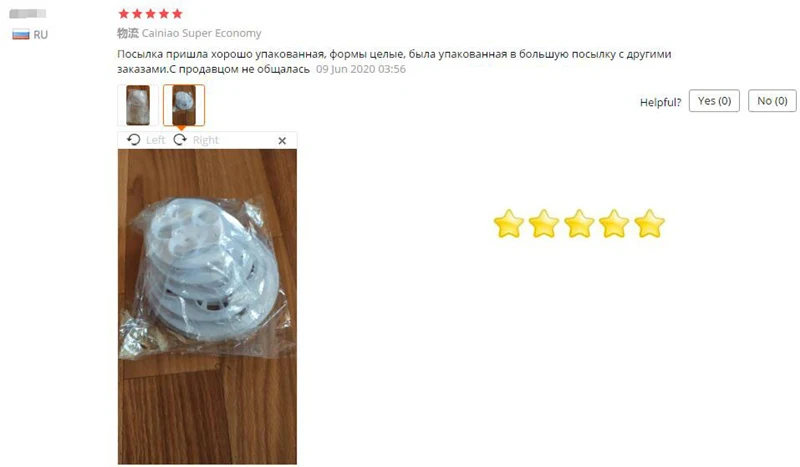Rotate the review photo right

point(180,140)
